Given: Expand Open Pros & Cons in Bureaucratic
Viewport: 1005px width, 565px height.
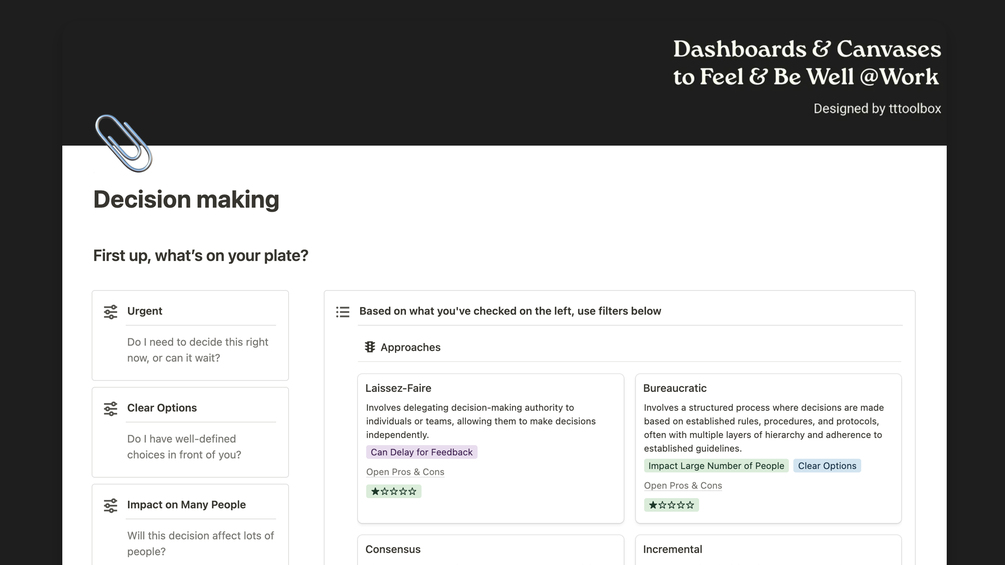Looking at the screenshot, I should tap(683, 486).
